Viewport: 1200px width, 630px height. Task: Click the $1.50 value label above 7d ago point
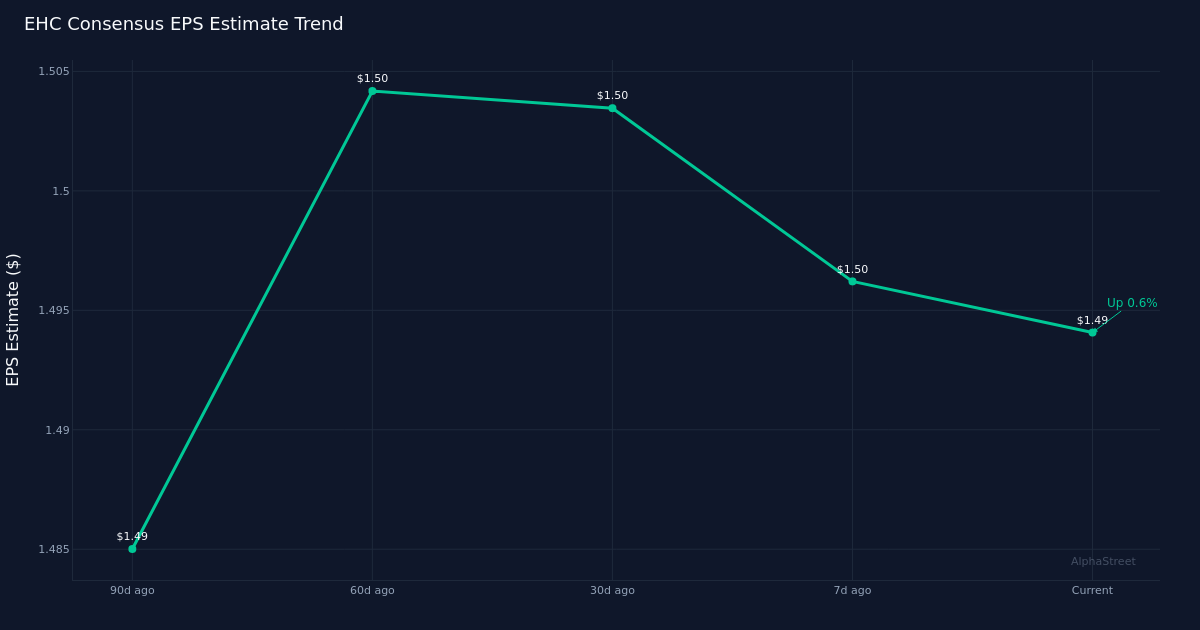pyautogui.click(x=852, y=269)
